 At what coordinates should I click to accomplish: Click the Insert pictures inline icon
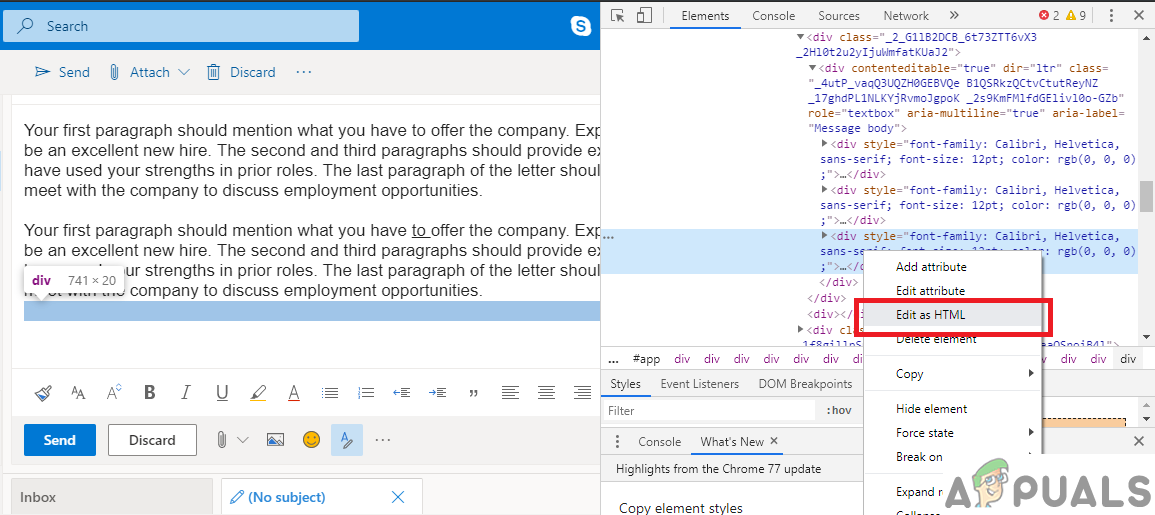[x=275, y=440]
